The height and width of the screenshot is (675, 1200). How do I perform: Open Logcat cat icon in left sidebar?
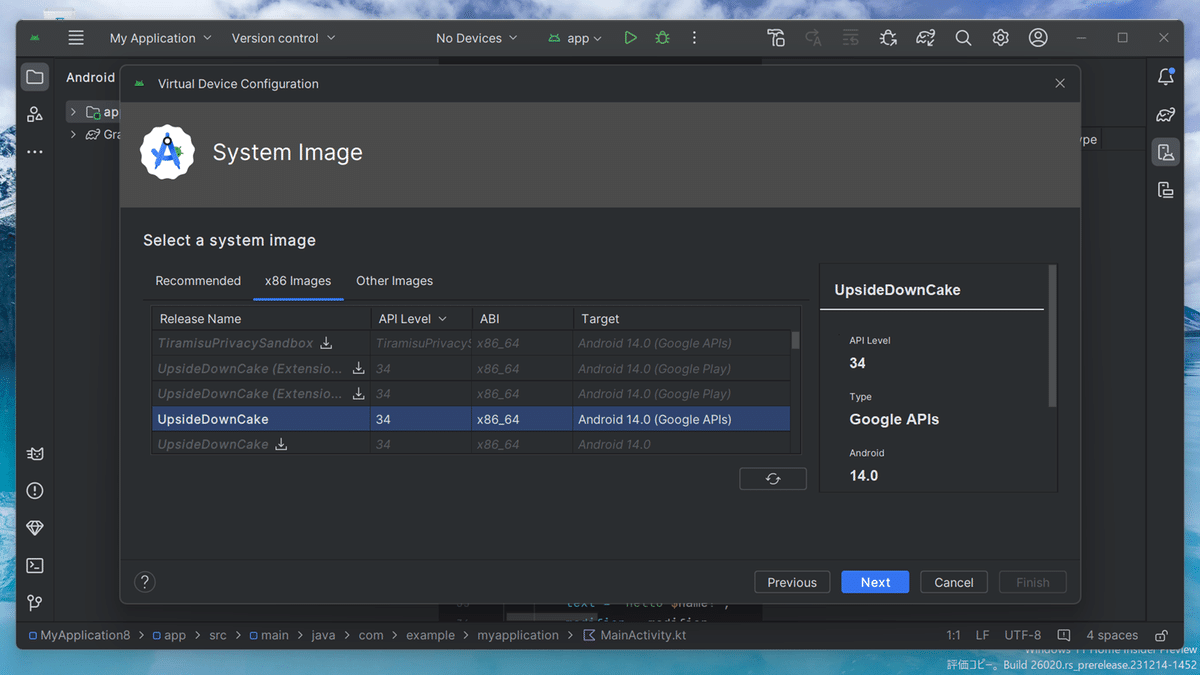click(35, 453)
